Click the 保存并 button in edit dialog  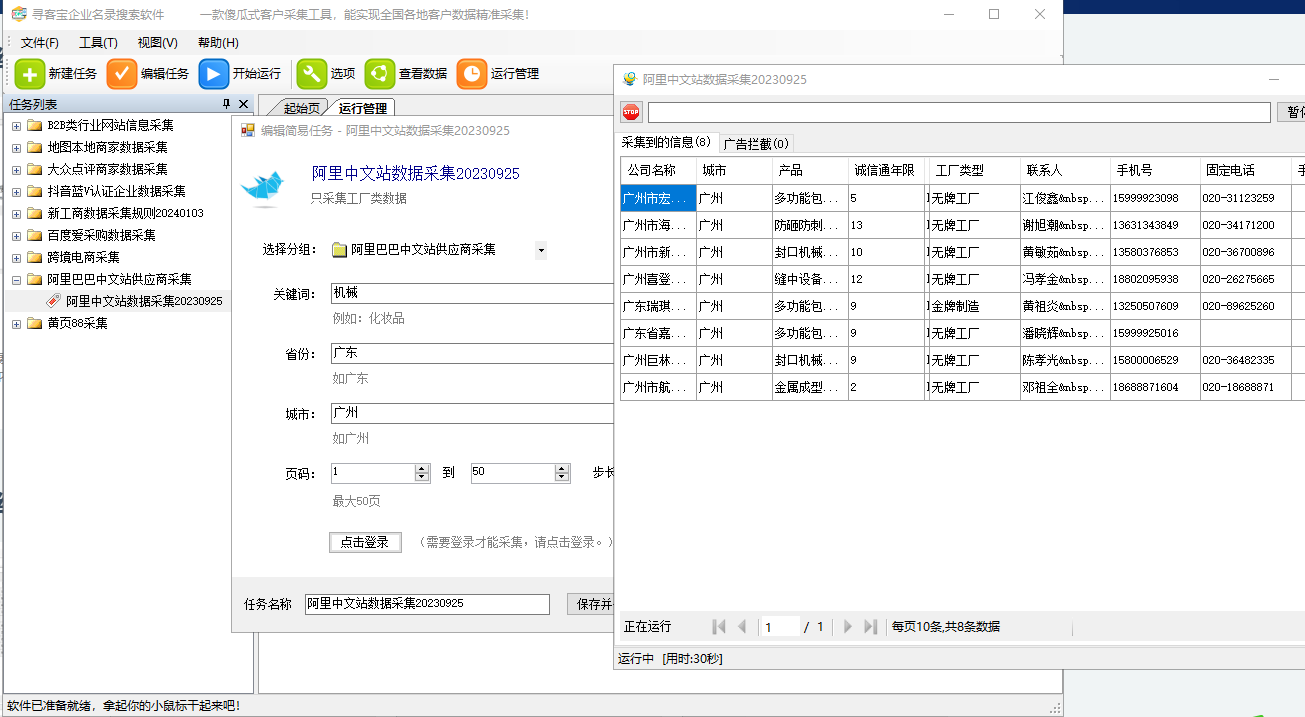590,604
